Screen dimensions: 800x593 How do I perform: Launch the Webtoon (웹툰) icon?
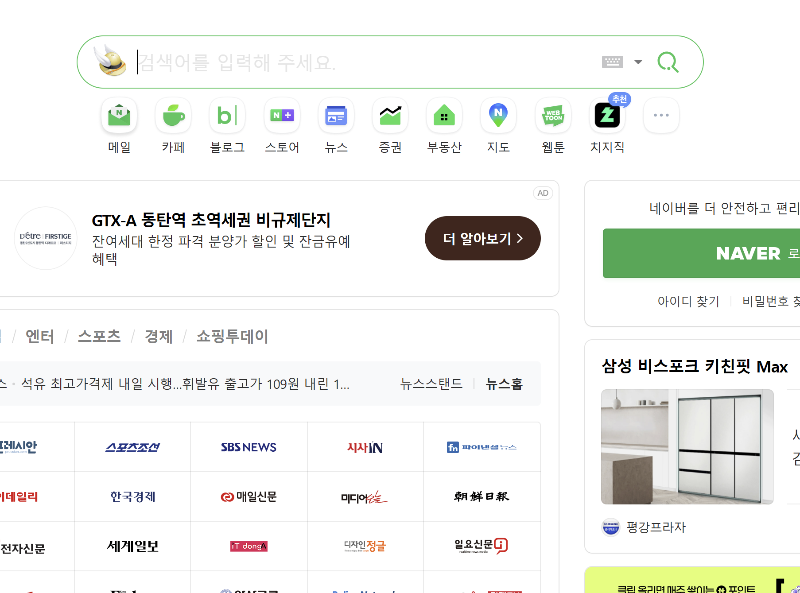pos(551,115)
